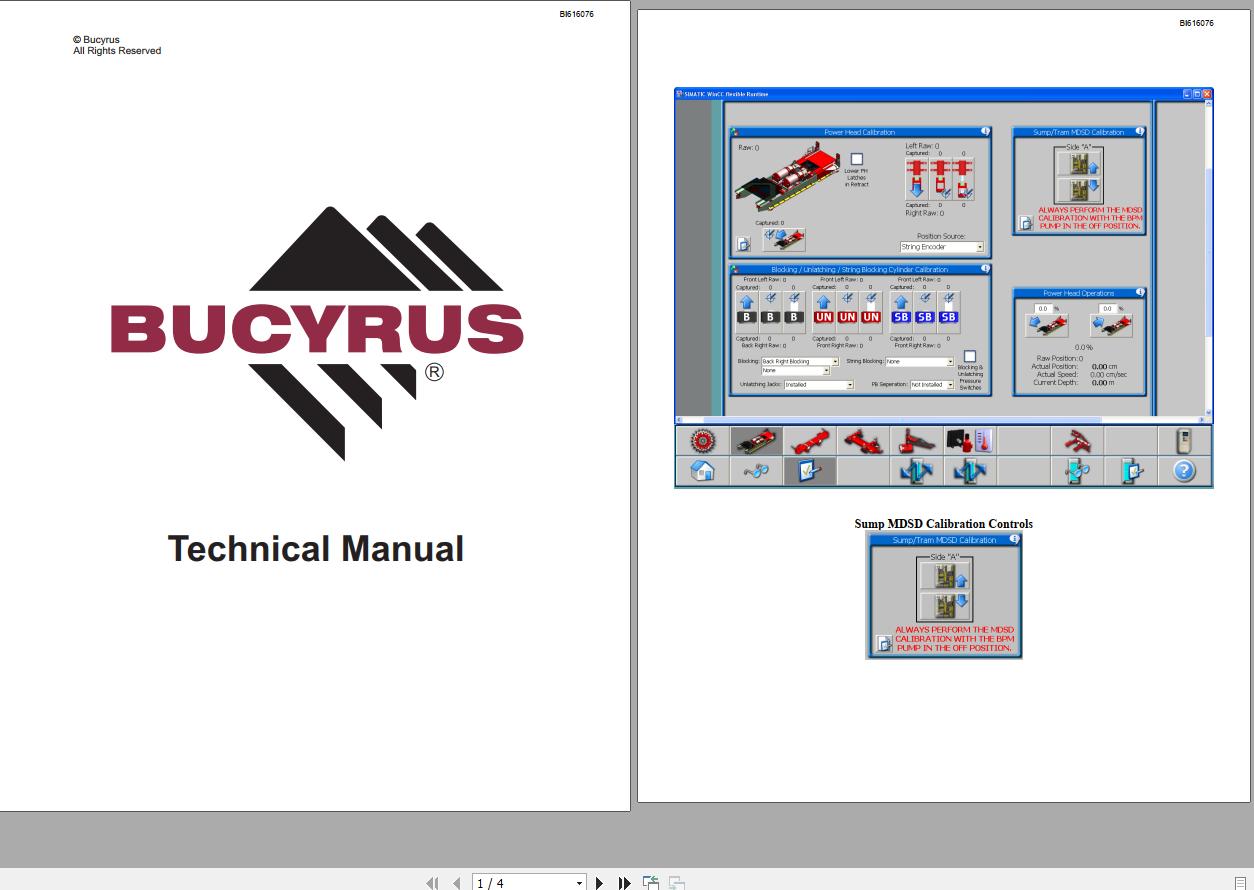Click Side A down-arrow button in enlarged panel
1254x890 pixels.
[945, 606]
